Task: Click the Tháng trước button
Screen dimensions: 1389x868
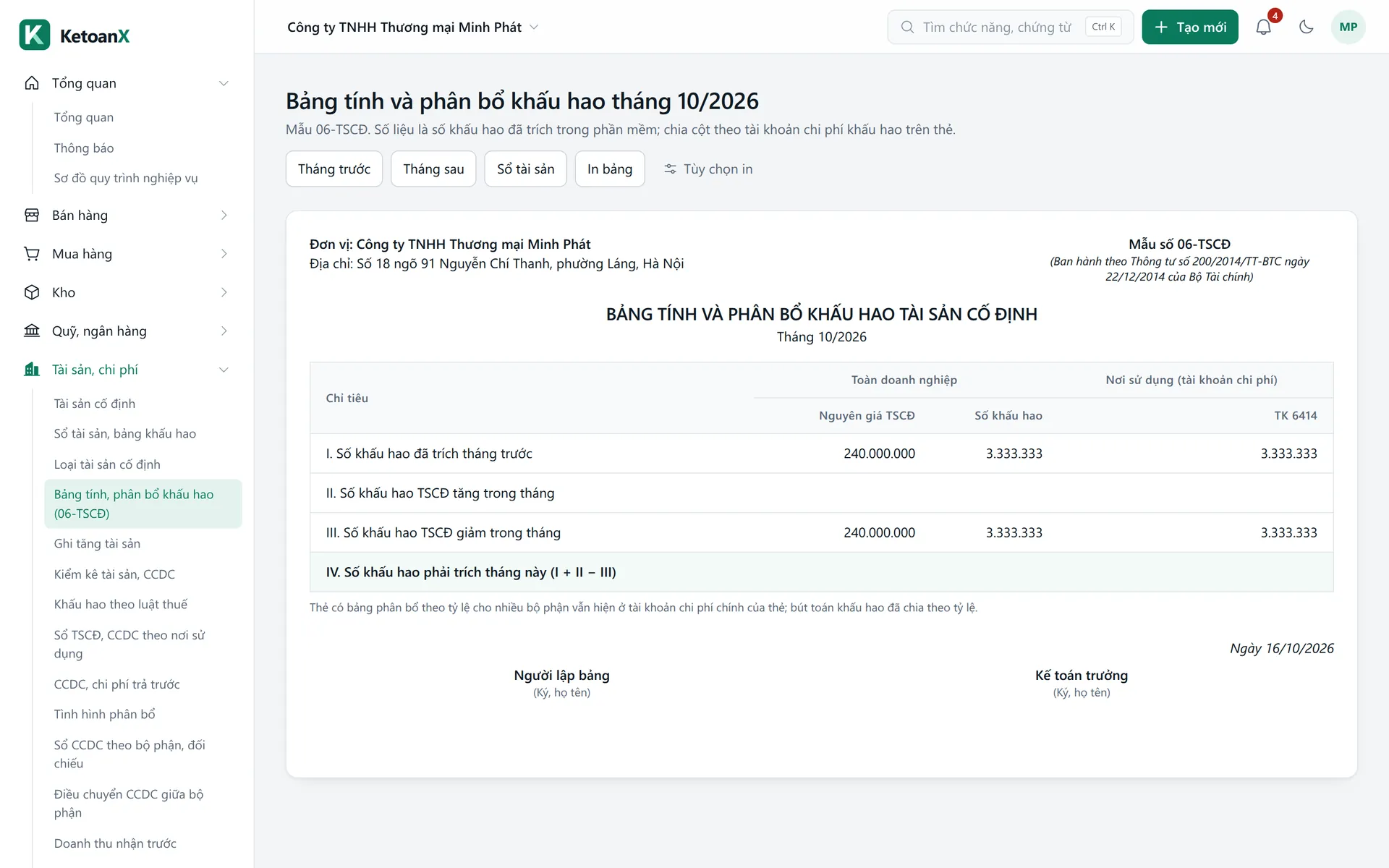Action: pos(334,169)
